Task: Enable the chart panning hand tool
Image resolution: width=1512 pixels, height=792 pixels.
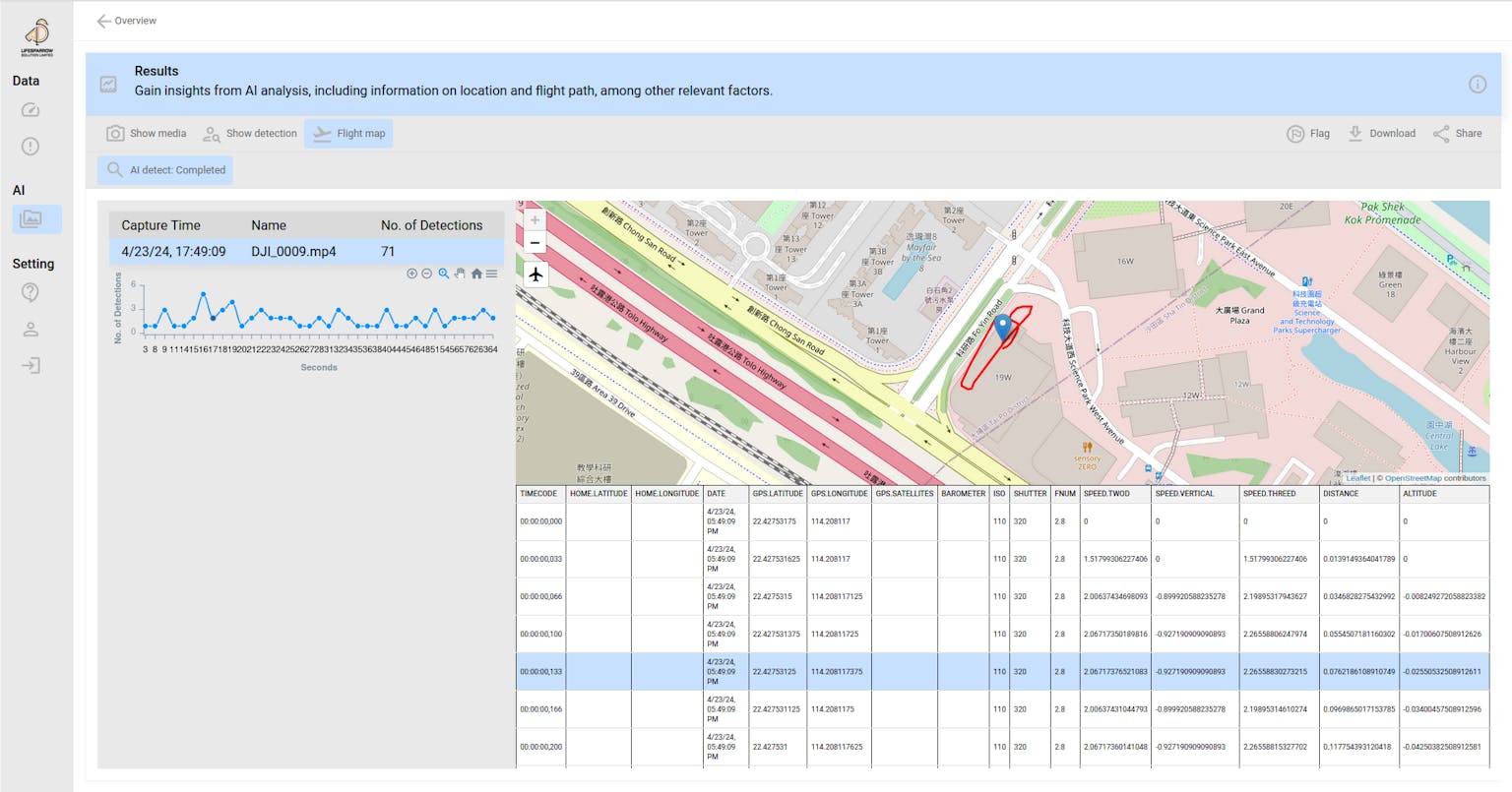Action: 460,274
